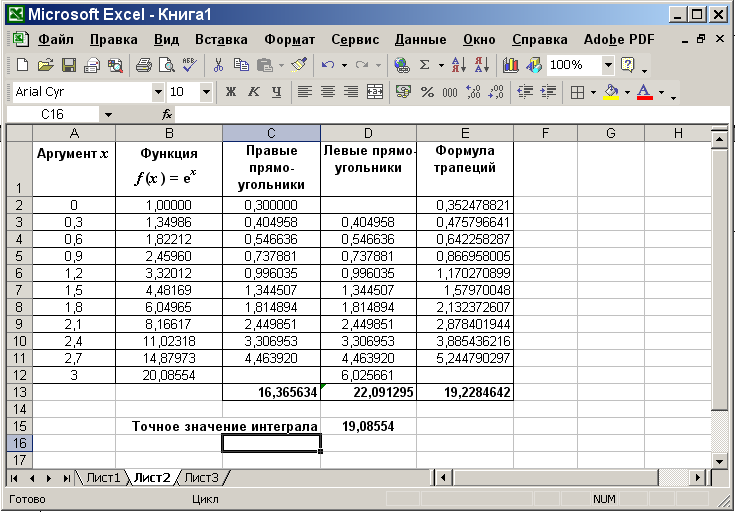Apply the thousands separator 000 icon
Image resolution: width=735 pixels, height=512 pixels.
point(450,92)
